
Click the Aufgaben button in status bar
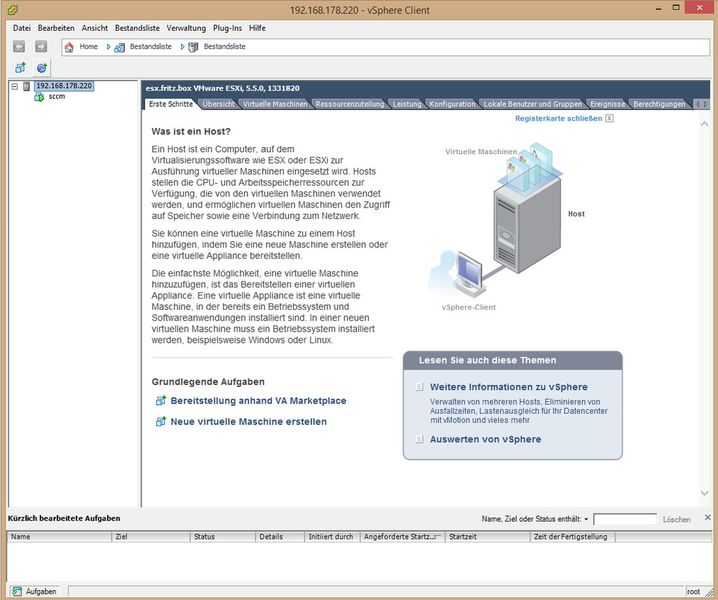coord(35,591)
